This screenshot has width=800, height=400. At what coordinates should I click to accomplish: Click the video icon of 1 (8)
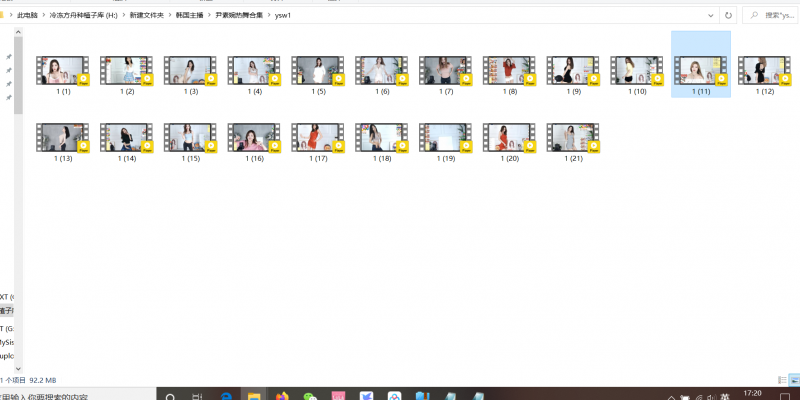[x=510, y=71]
